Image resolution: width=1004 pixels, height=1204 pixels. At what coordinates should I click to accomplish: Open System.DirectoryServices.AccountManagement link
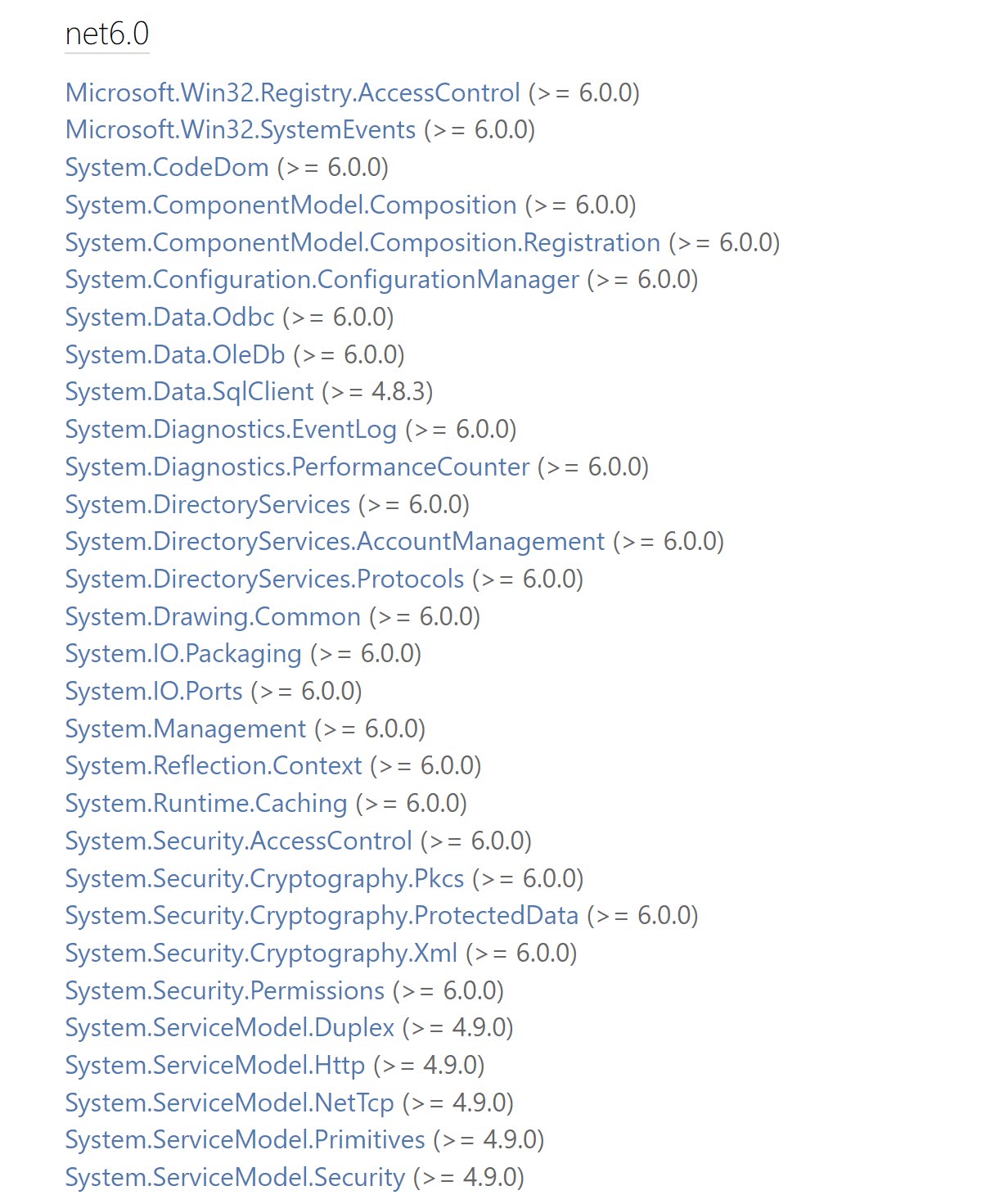335,542
